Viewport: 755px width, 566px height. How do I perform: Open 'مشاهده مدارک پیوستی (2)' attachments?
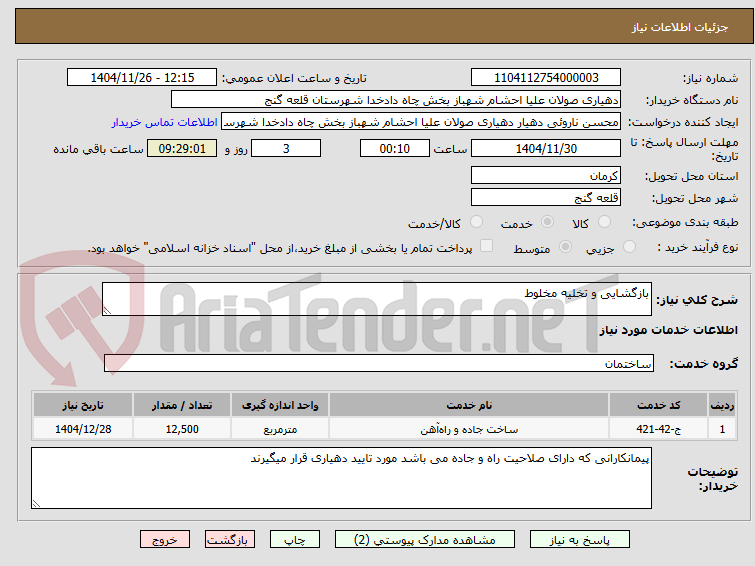point(425,540)
